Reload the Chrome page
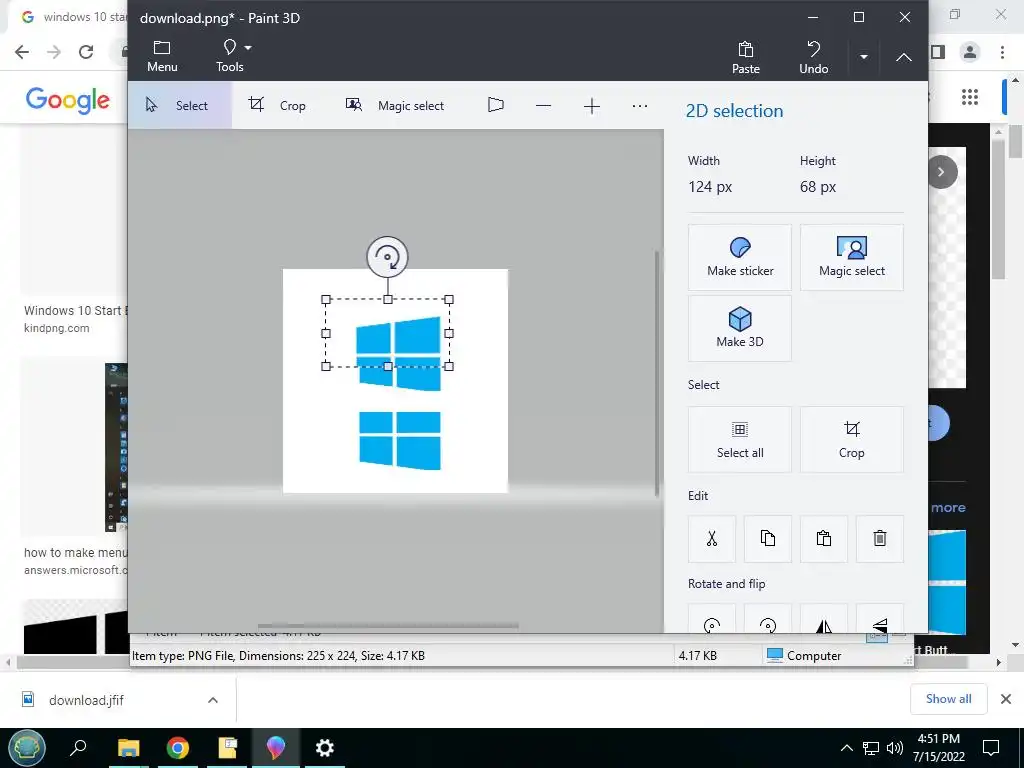This screenshot has height=768, width=1024. coord(86,52)
